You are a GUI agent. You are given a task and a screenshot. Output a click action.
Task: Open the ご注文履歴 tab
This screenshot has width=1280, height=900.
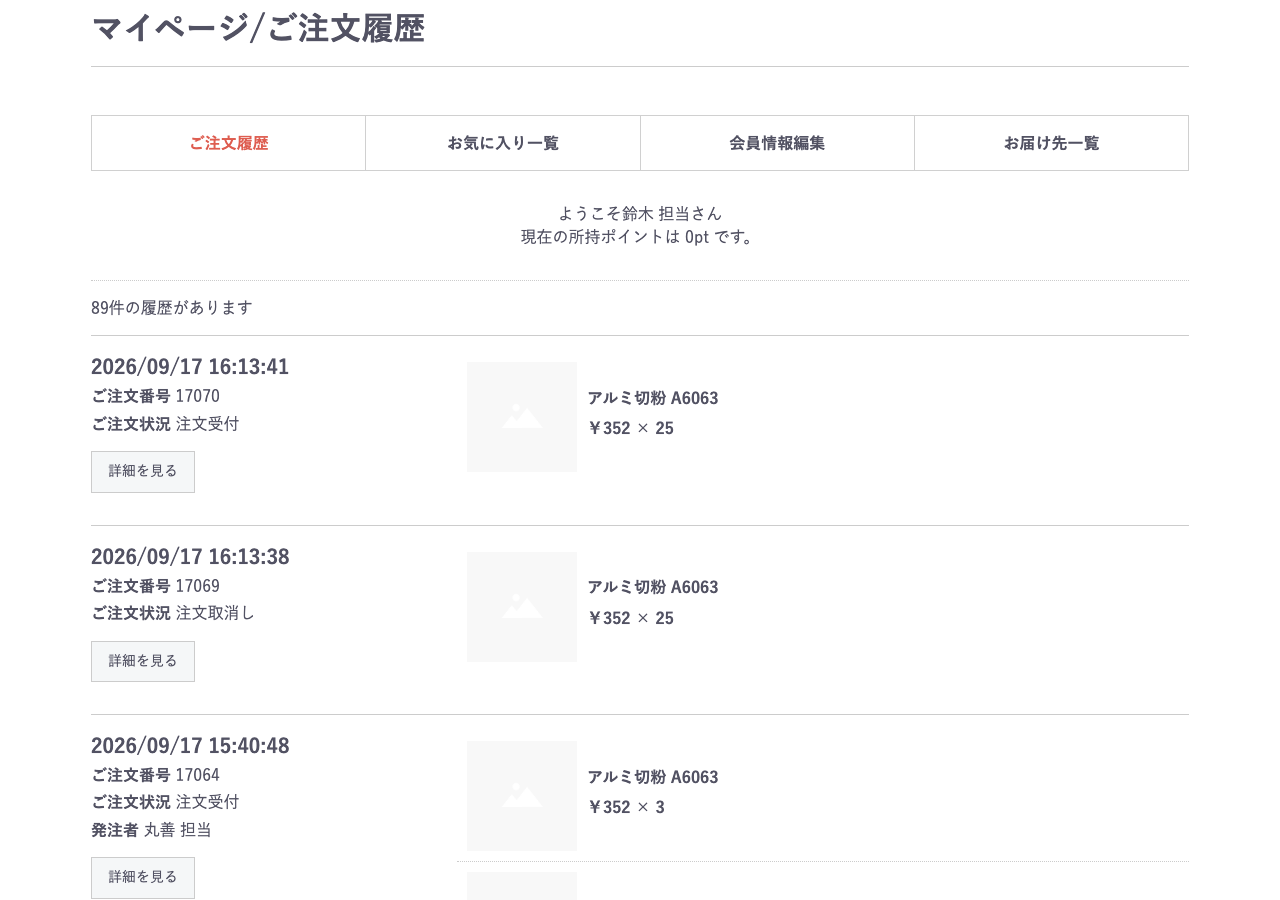coord(229,143)
